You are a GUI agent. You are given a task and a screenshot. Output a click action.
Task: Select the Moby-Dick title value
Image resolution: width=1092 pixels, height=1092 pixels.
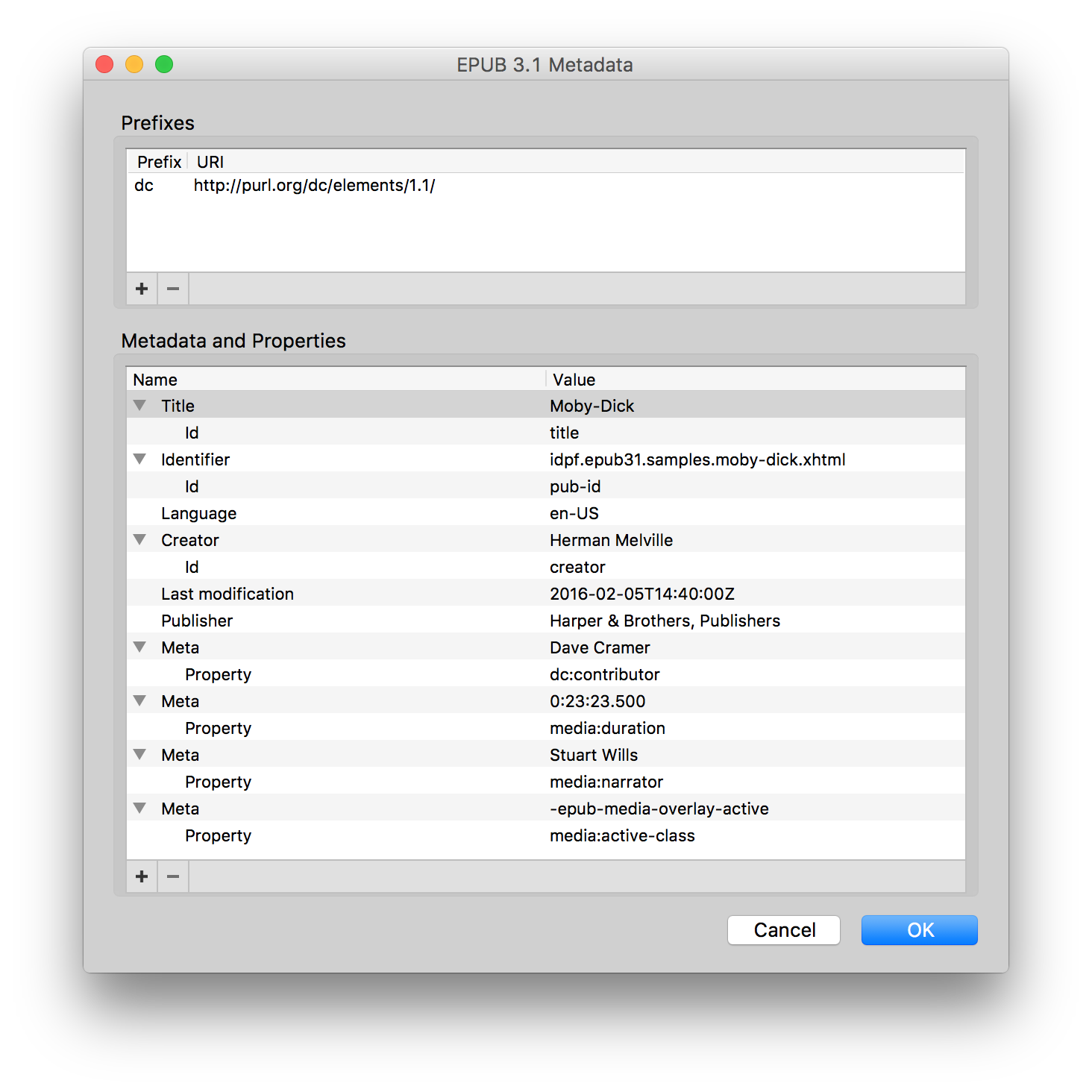[592, 406]
